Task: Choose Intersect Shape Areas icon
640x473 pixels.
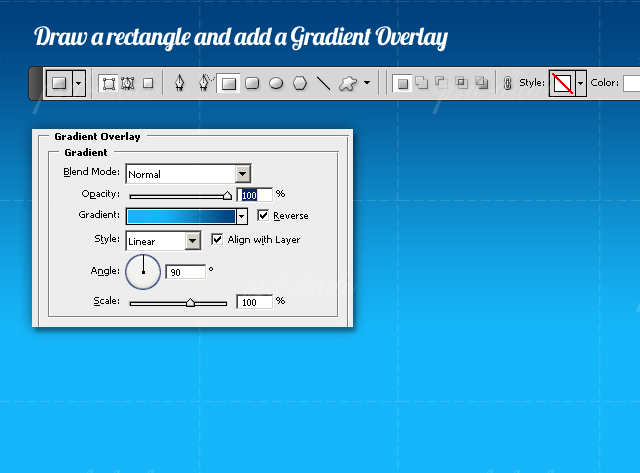Action: 462,83
